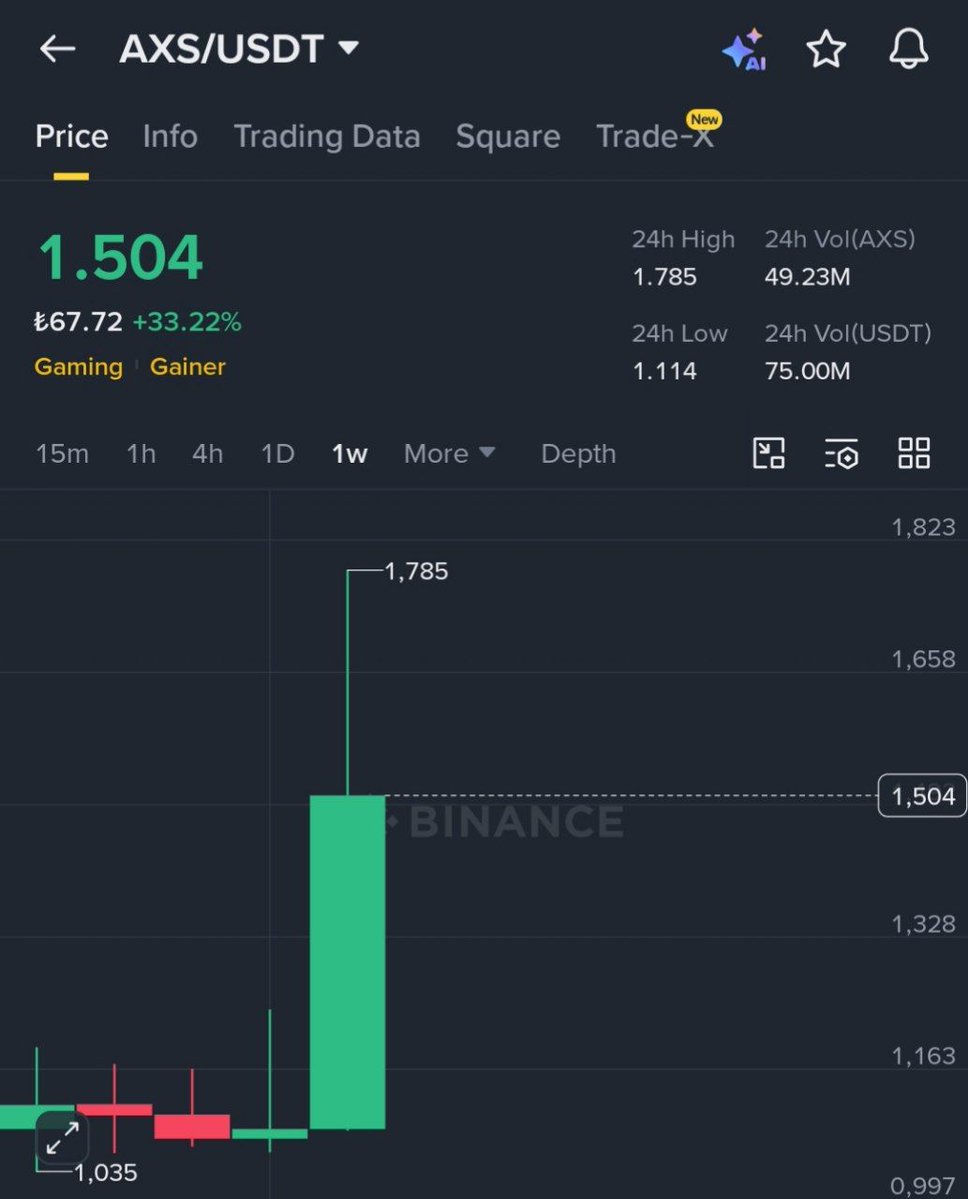The height and width of the screenshot is (1199, 968).
Task: Select the 1h timeframe
Action: (x=141, y=453)
